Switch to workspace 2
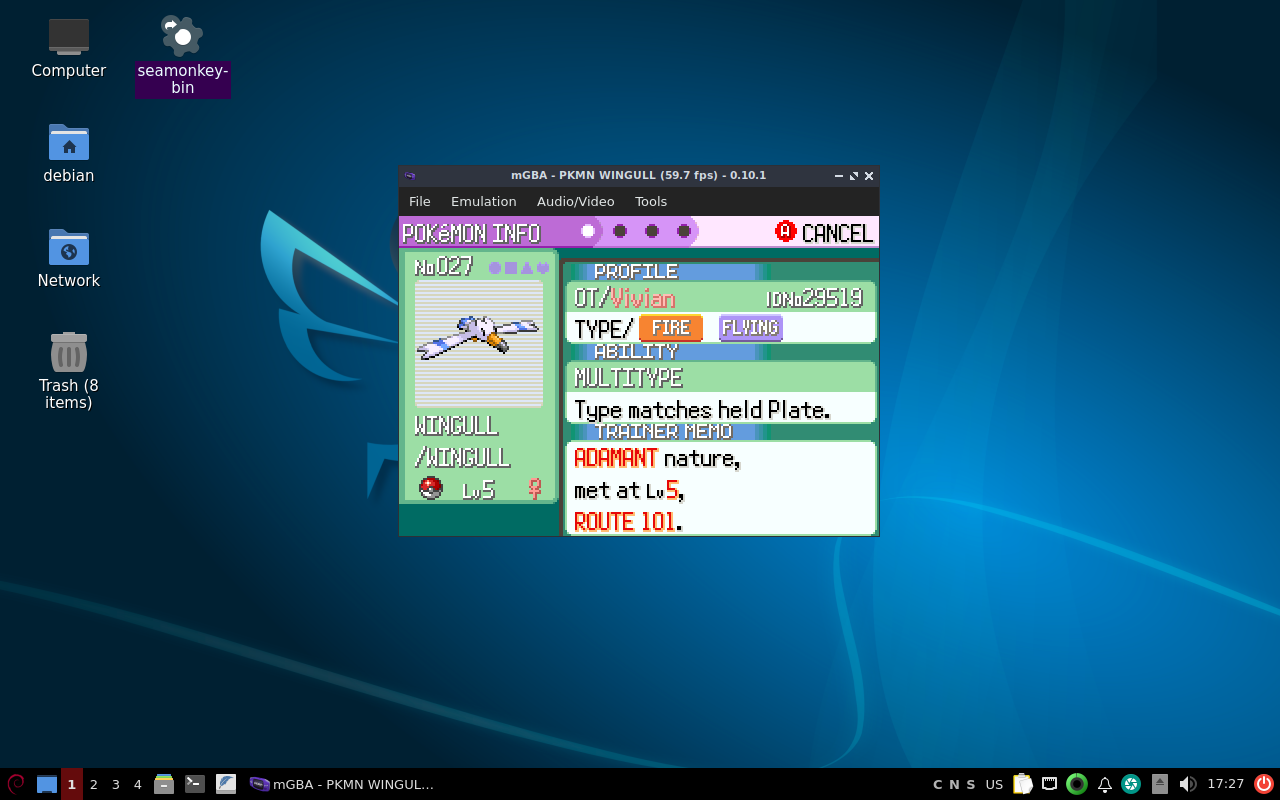This screenshot has width=1280, height=800. click(94, 784)
